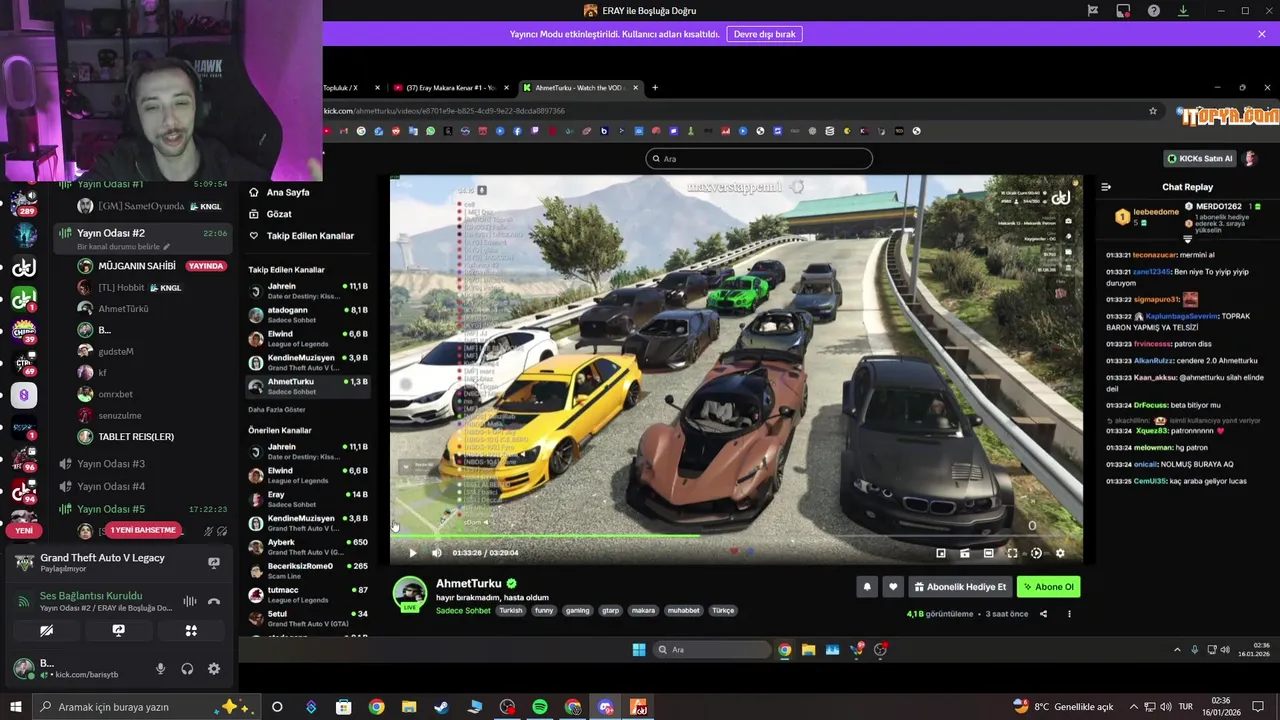Play the Kick VOD video

[x=412, y=553]
